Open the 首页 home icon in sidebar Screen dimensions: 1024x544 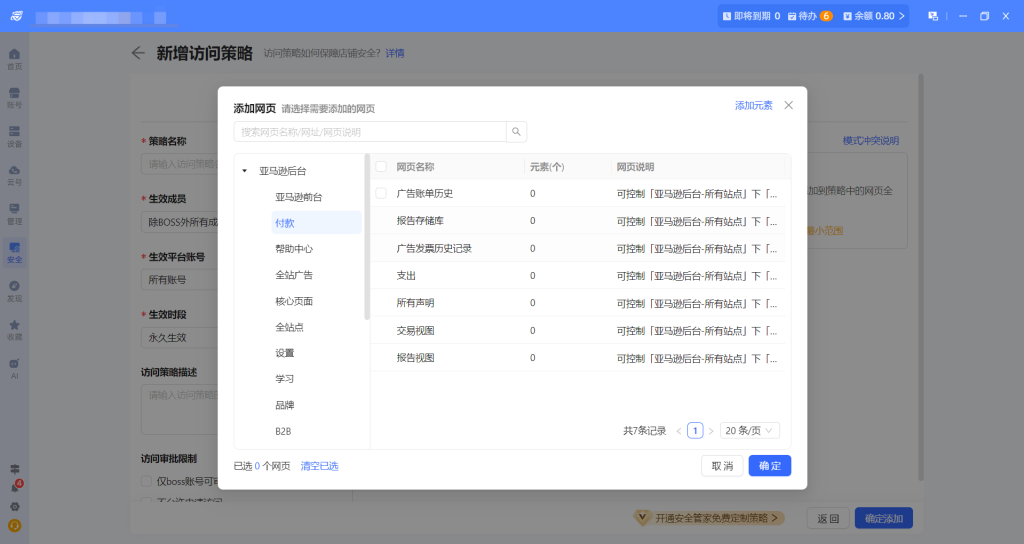(x=14, y=57)
